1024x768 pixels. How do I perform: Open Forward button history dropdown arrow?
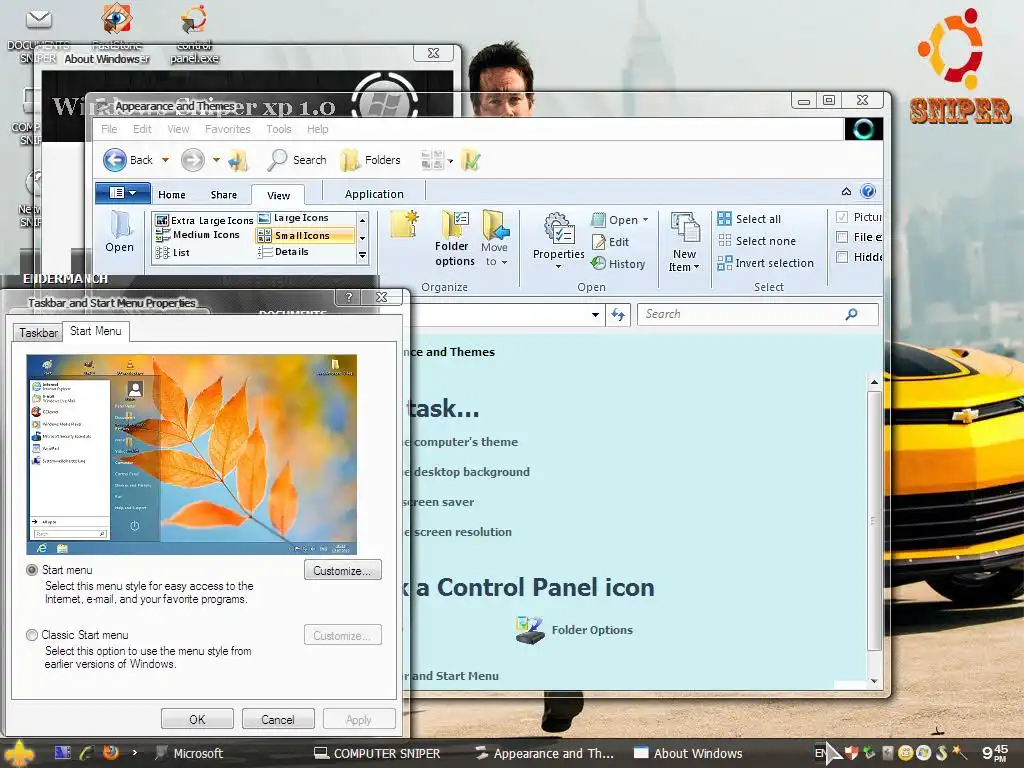(x=216, y=160)
